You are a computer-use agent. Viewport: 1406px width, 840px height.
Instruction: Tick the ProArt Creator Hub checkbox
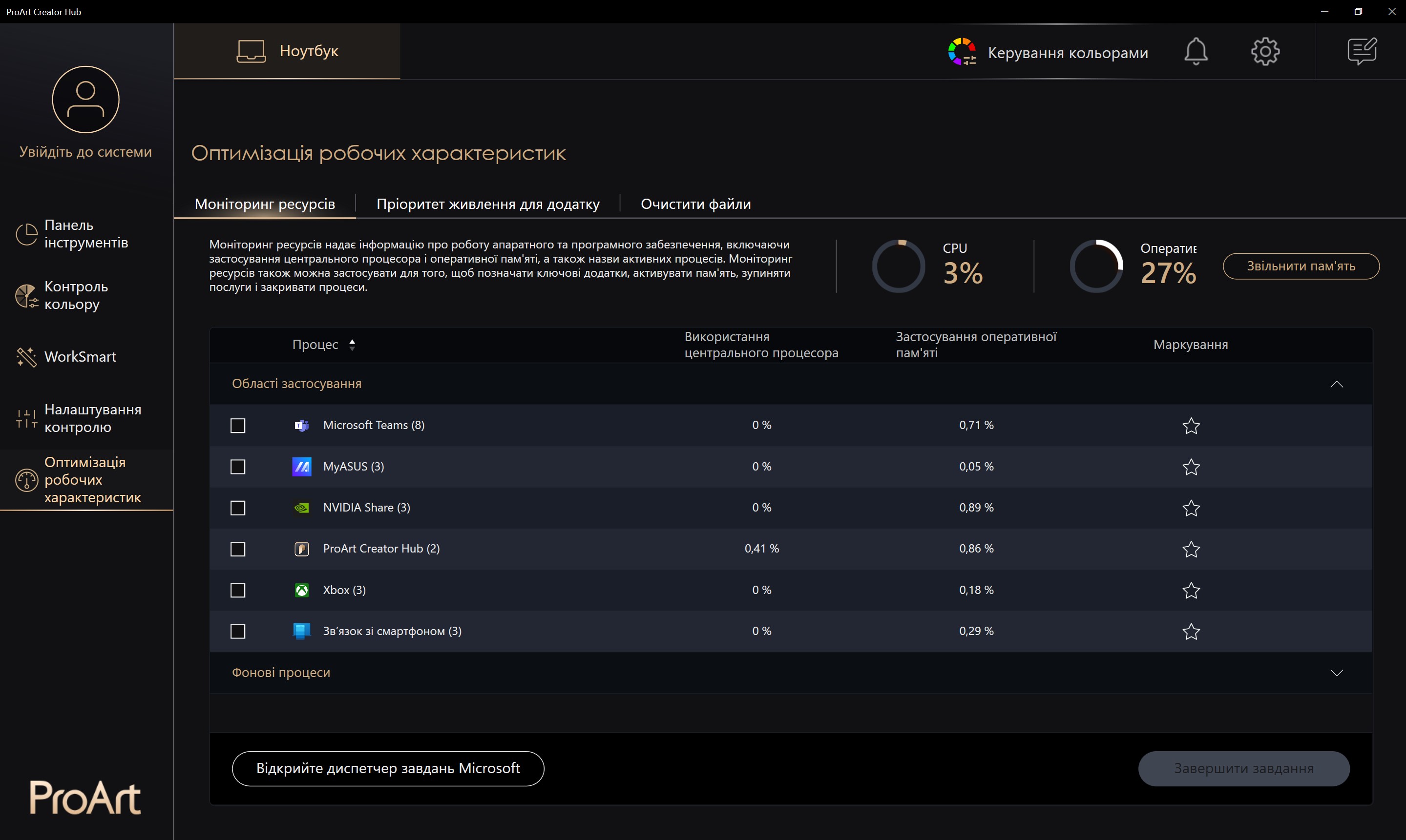(x=238, y=549)
